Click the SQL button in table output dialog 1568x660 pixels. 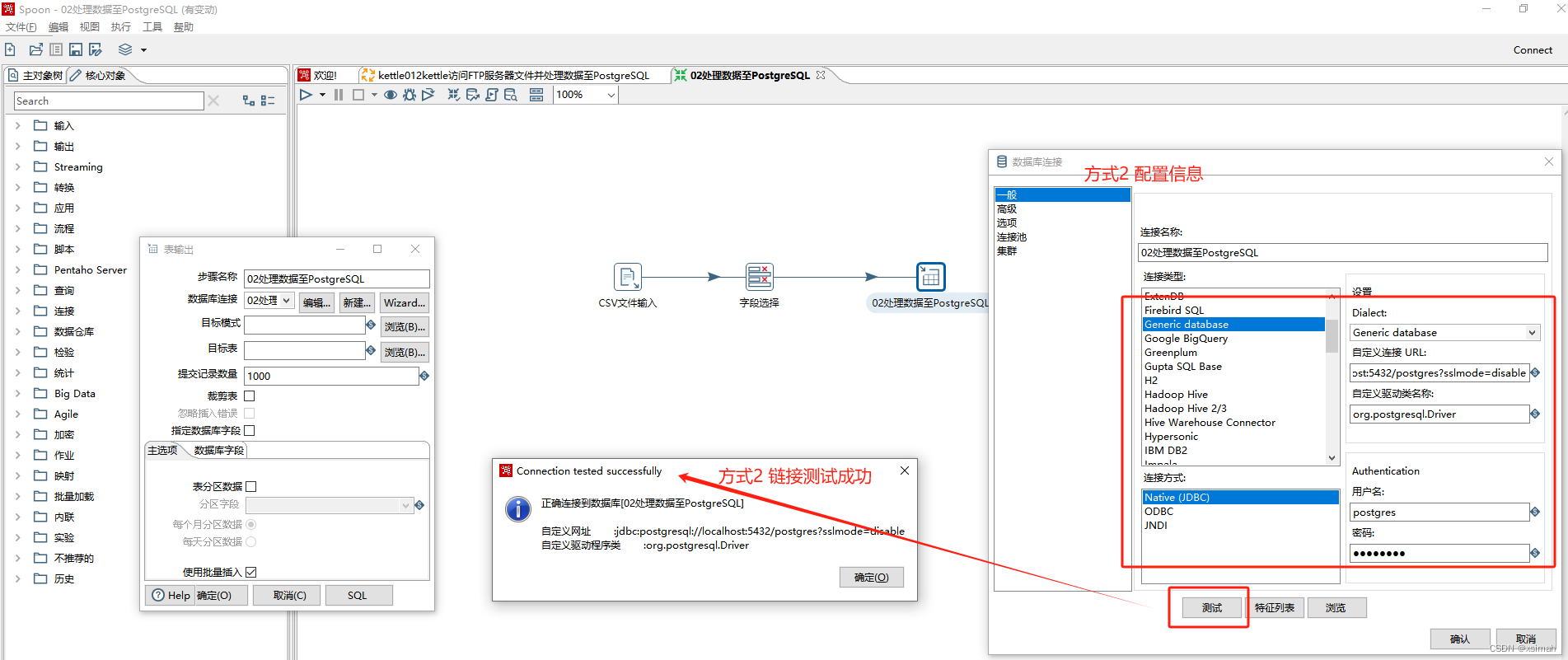(358, 596)
